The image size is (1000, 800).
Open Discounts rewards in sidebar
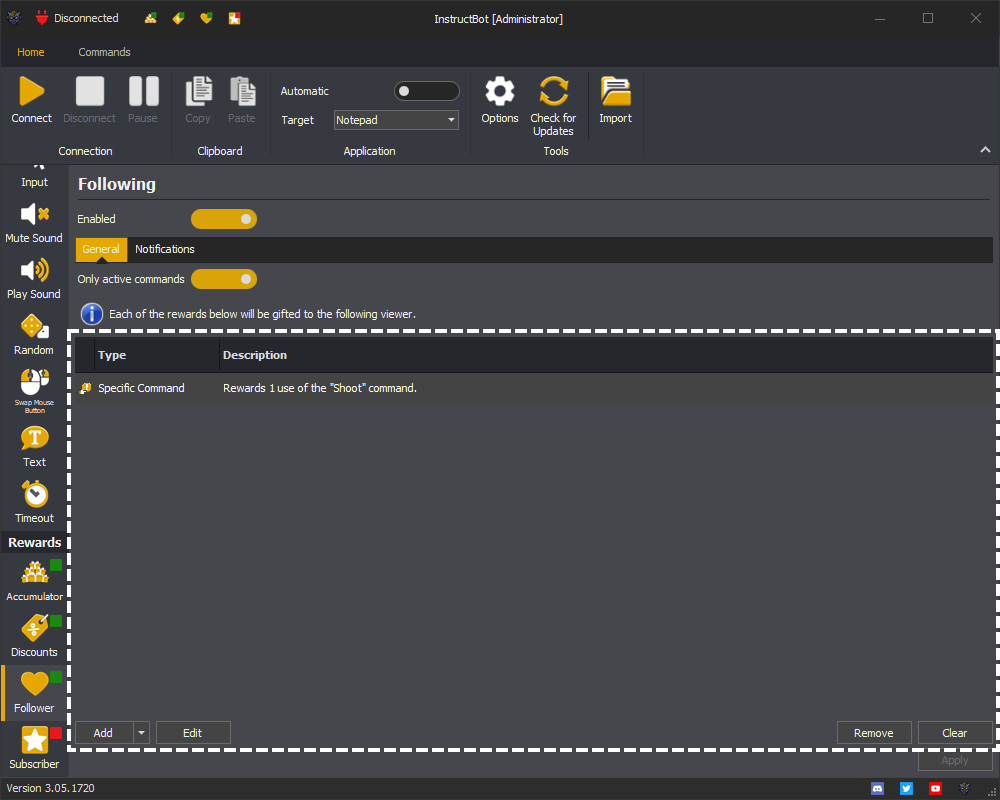click(34, 637)
